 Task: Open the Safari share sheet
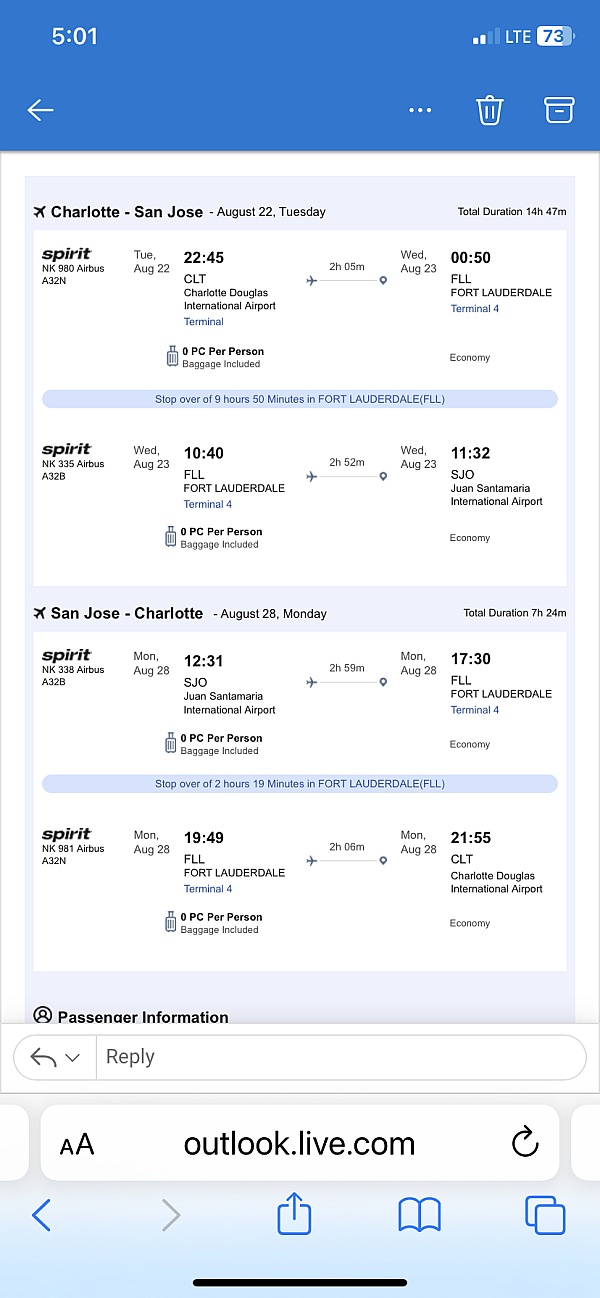[x=294, y=1215]
